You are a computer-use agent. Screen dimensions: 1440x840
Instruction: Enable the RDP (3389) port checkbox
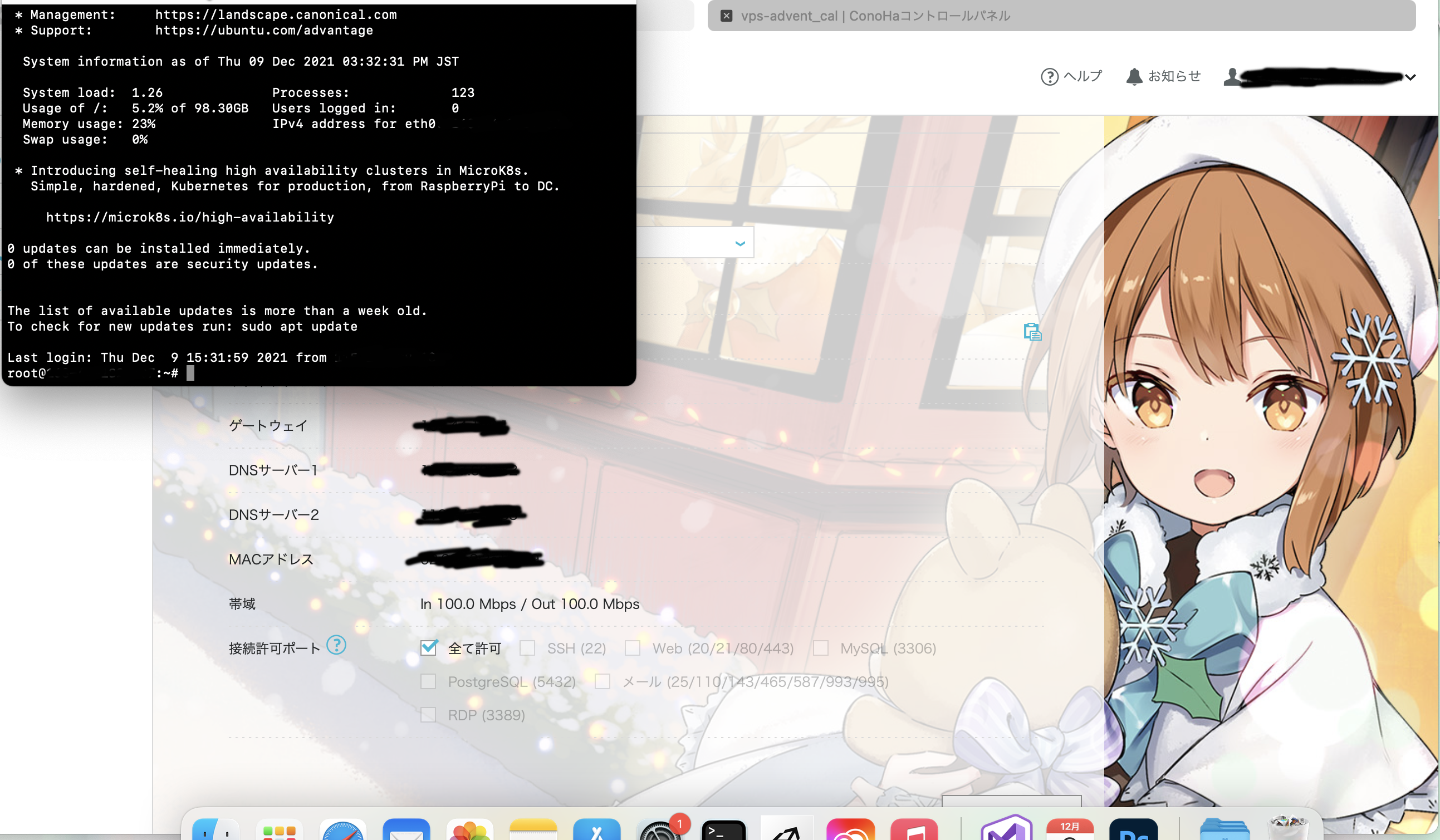tap(428, 714)
